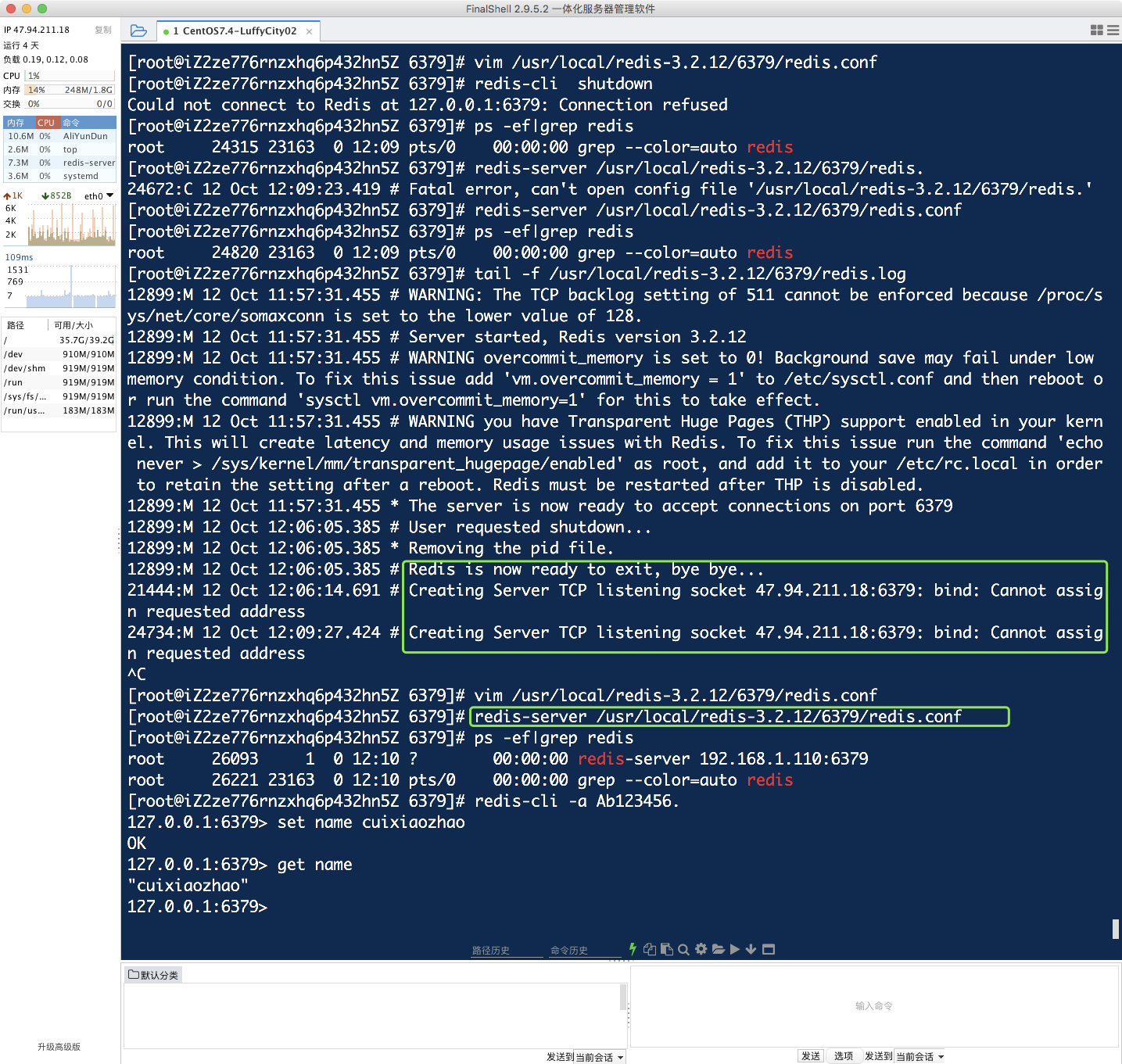Screen dimensions: 1122x1064
Task: Select the top process row
Action: 60,149
